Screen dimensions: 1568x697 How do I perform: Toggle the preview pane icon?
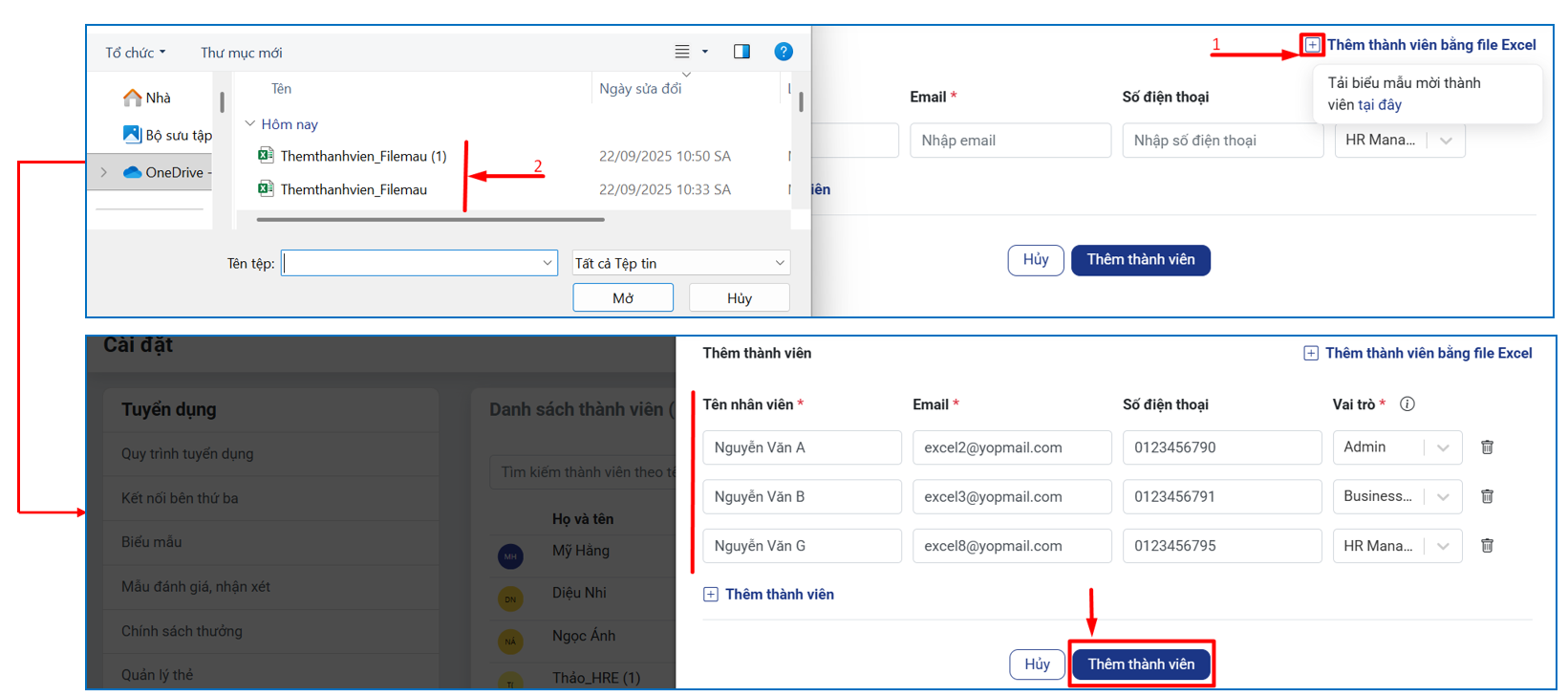[x=741, y=52]
